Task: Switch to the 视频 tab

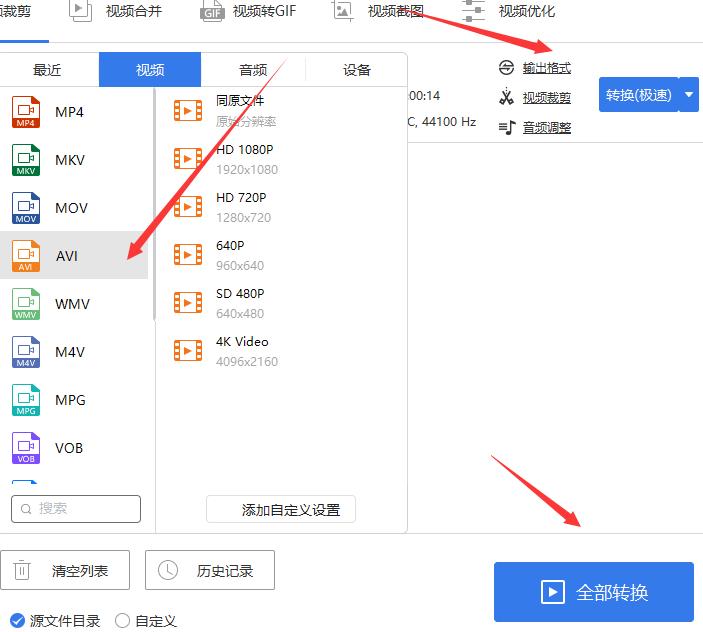Action: pyautogui.click(x=150, y=70)
